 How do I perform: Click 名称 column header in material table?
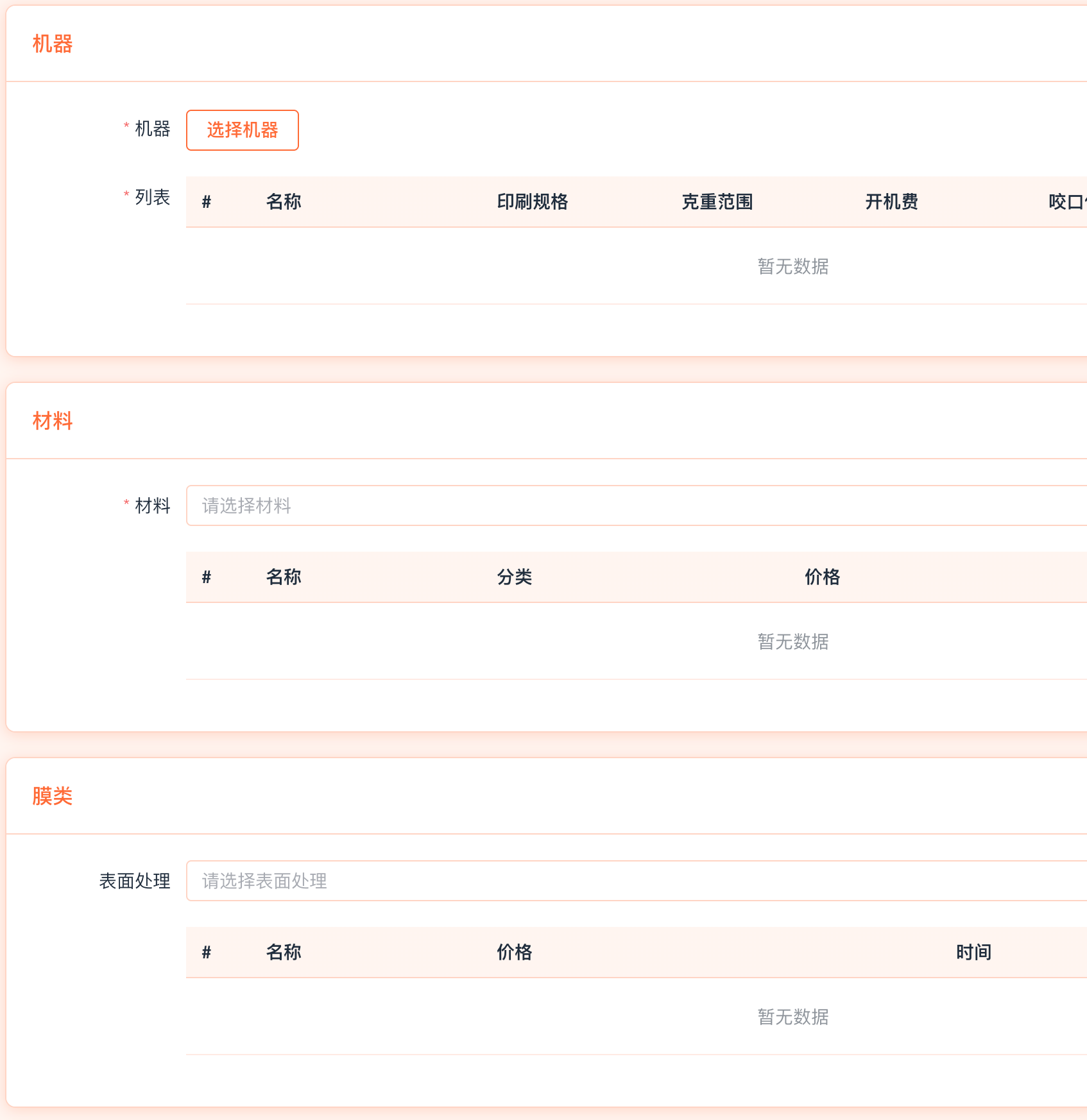(x=284, y=577)
